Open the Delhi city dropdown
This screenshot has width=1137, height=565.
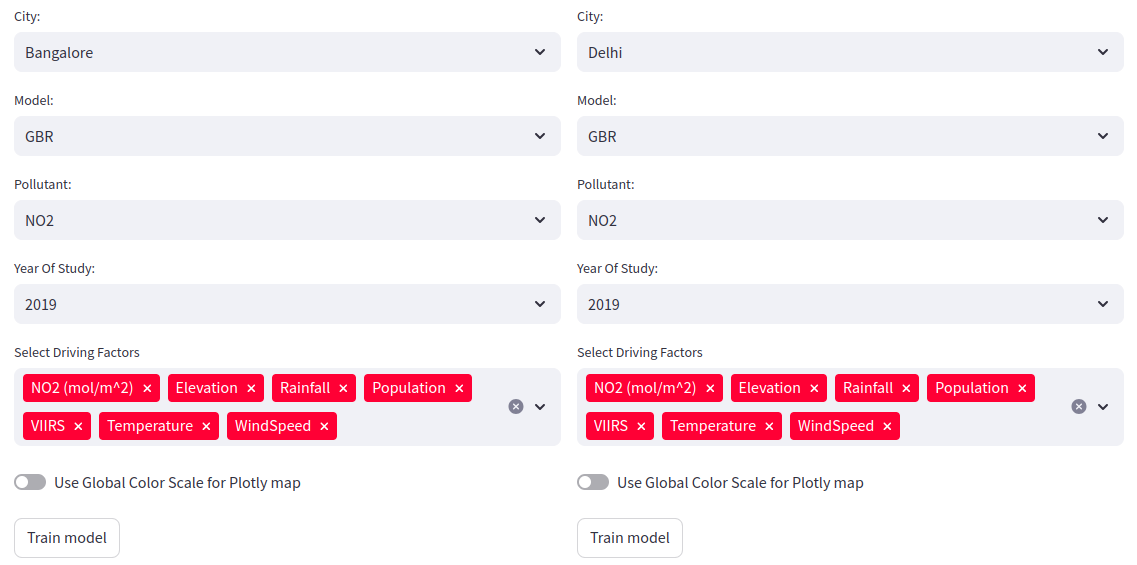[x=850, y=52]
